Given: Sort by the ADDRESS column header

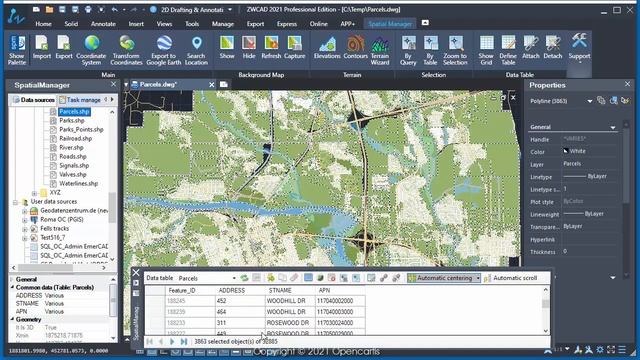Looking at the screenshot, I should [x=240, y=290].
